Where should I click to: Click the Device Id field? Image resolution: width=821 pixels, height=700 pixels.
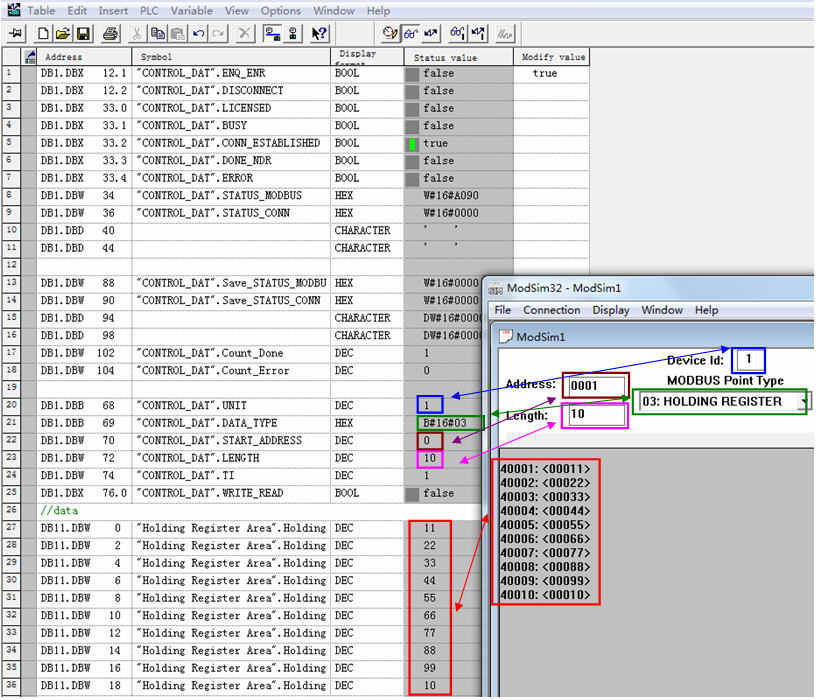pos(749,360)
